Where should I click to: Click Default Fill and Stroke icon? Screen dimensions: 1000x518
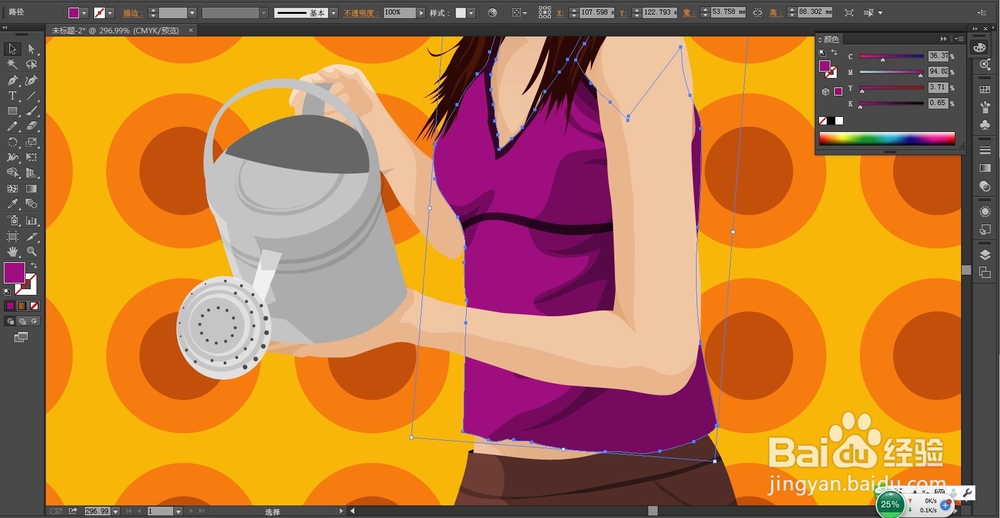pyautogui.click(x=8, y=292)
